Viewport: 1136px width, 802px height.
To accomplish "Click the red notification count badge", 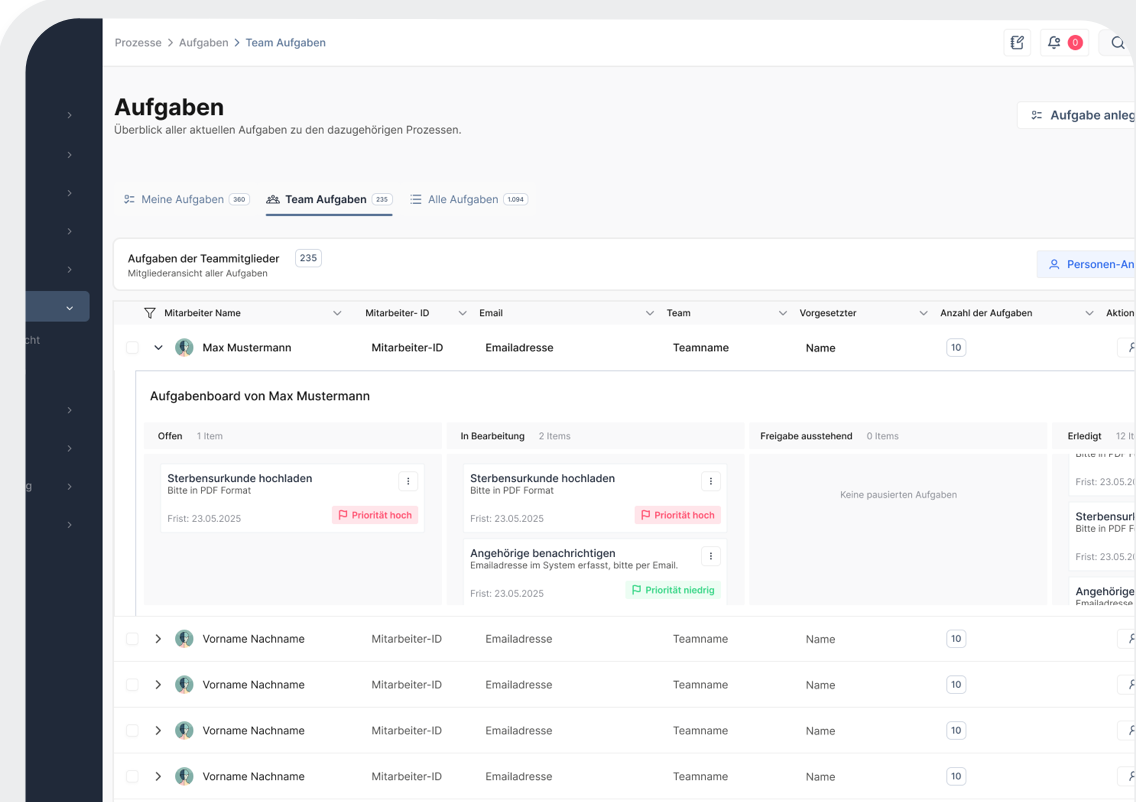I will pos(1075,43).
